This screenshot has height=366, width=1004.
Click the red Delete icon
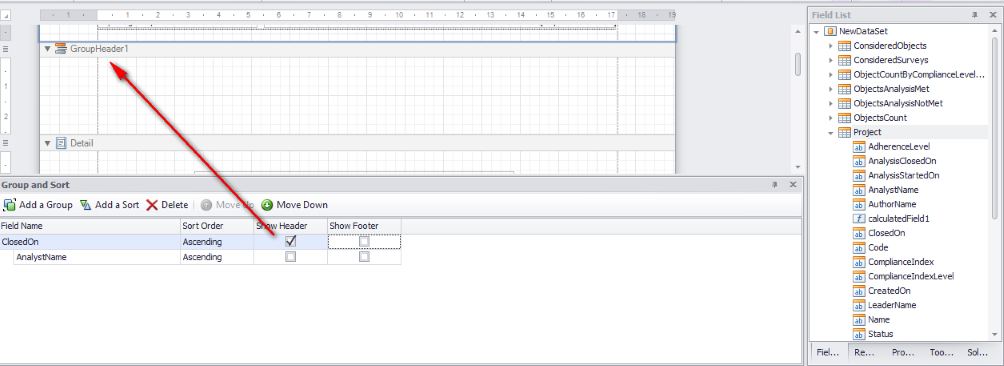pyautogui.click(x=152, y=205)
